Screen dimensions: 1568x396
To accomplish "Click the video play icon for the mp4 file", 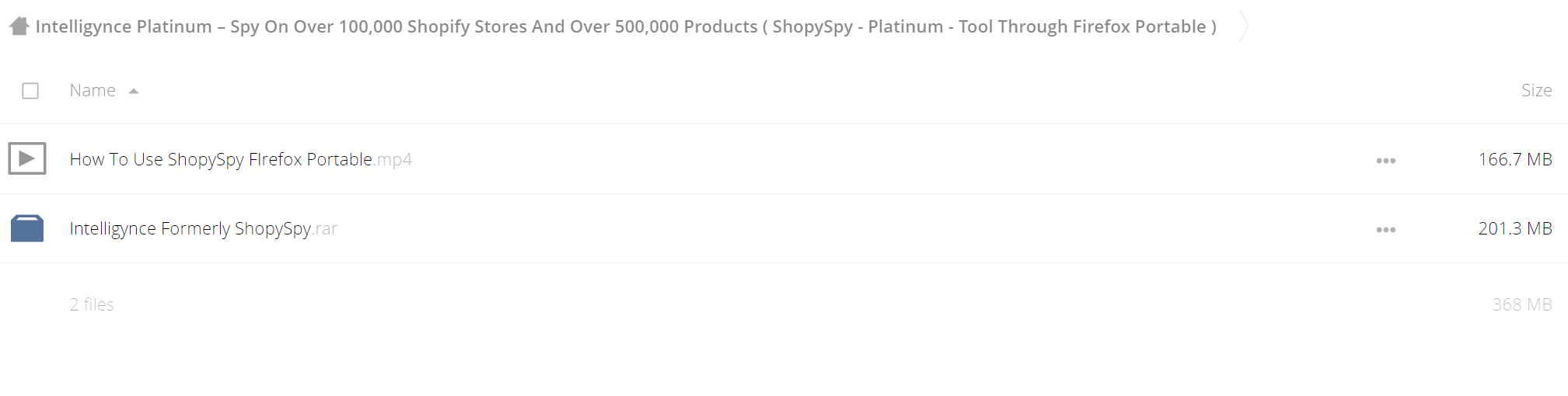I will [27, 158].
